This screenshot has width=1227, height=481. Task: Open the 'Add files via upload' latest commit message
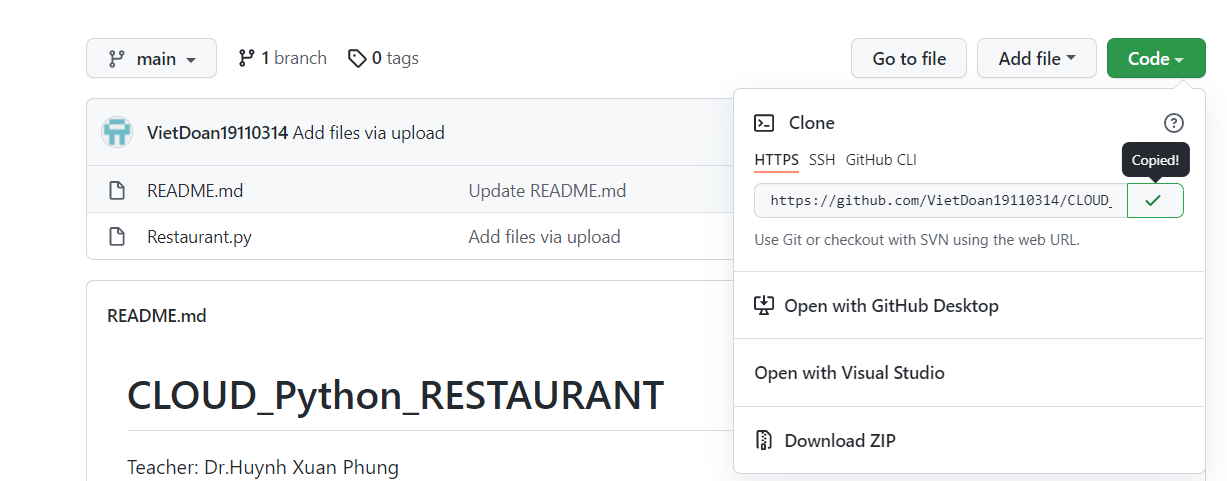pos(369,133)
